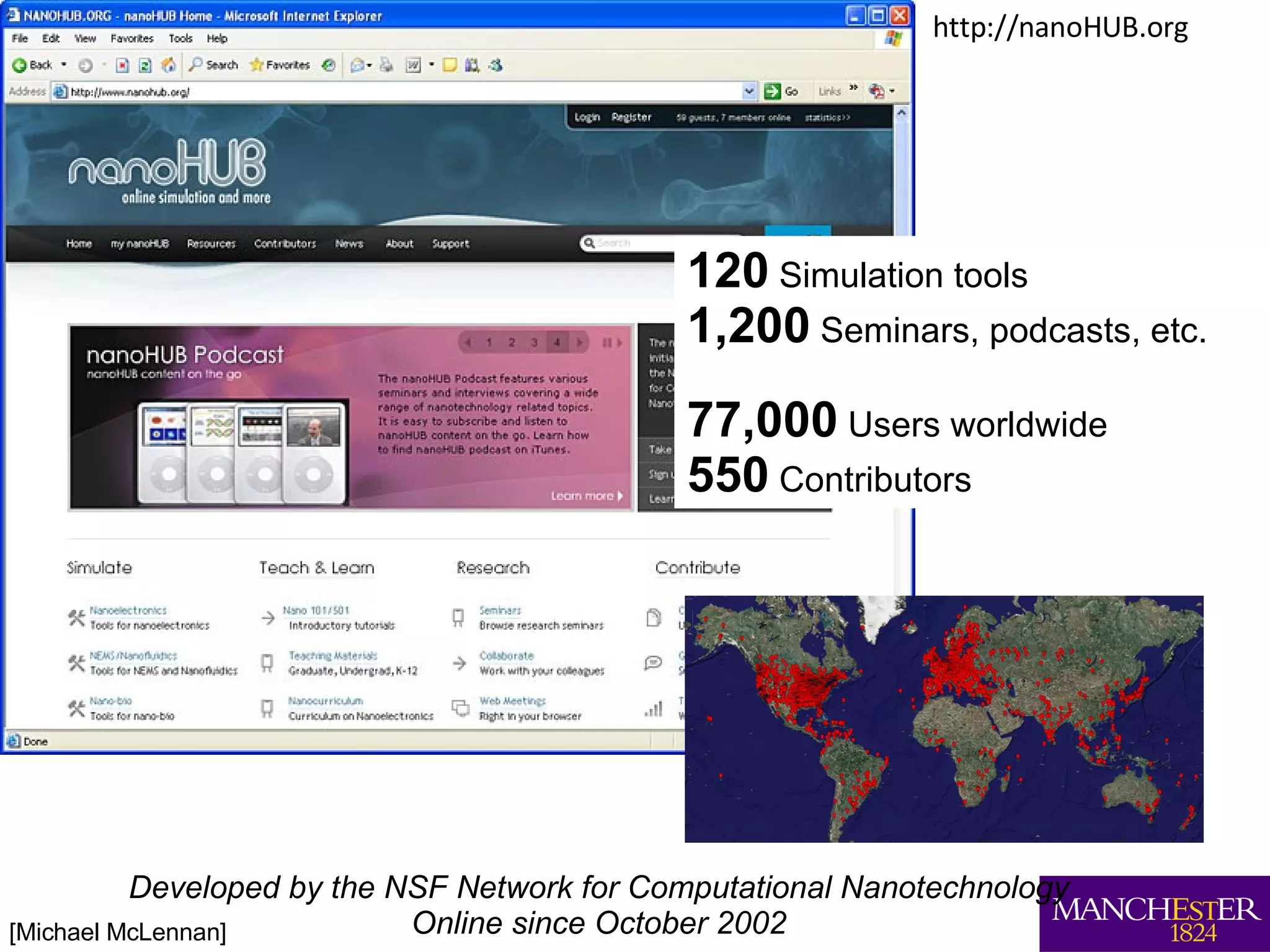Click the iPod thumbnails in podcast banner
The image size is (1270, 952).
point(242,453)
